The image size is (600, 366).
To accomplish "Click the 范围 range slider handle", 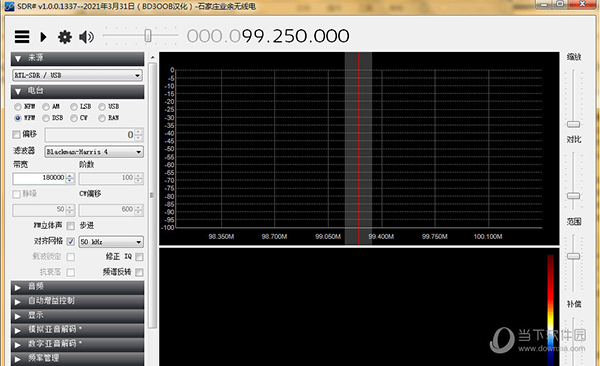I will point(573,256).
